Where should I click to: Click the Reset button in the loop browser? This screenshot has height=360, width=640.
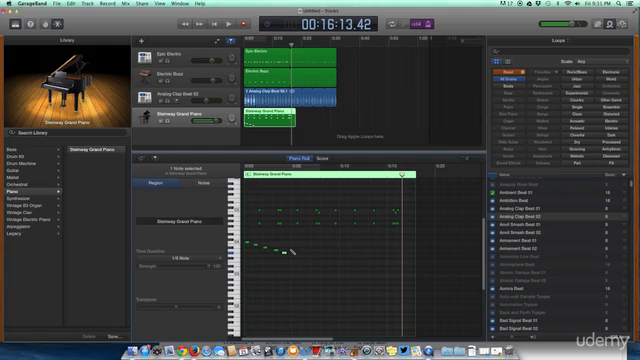[509, 72]
